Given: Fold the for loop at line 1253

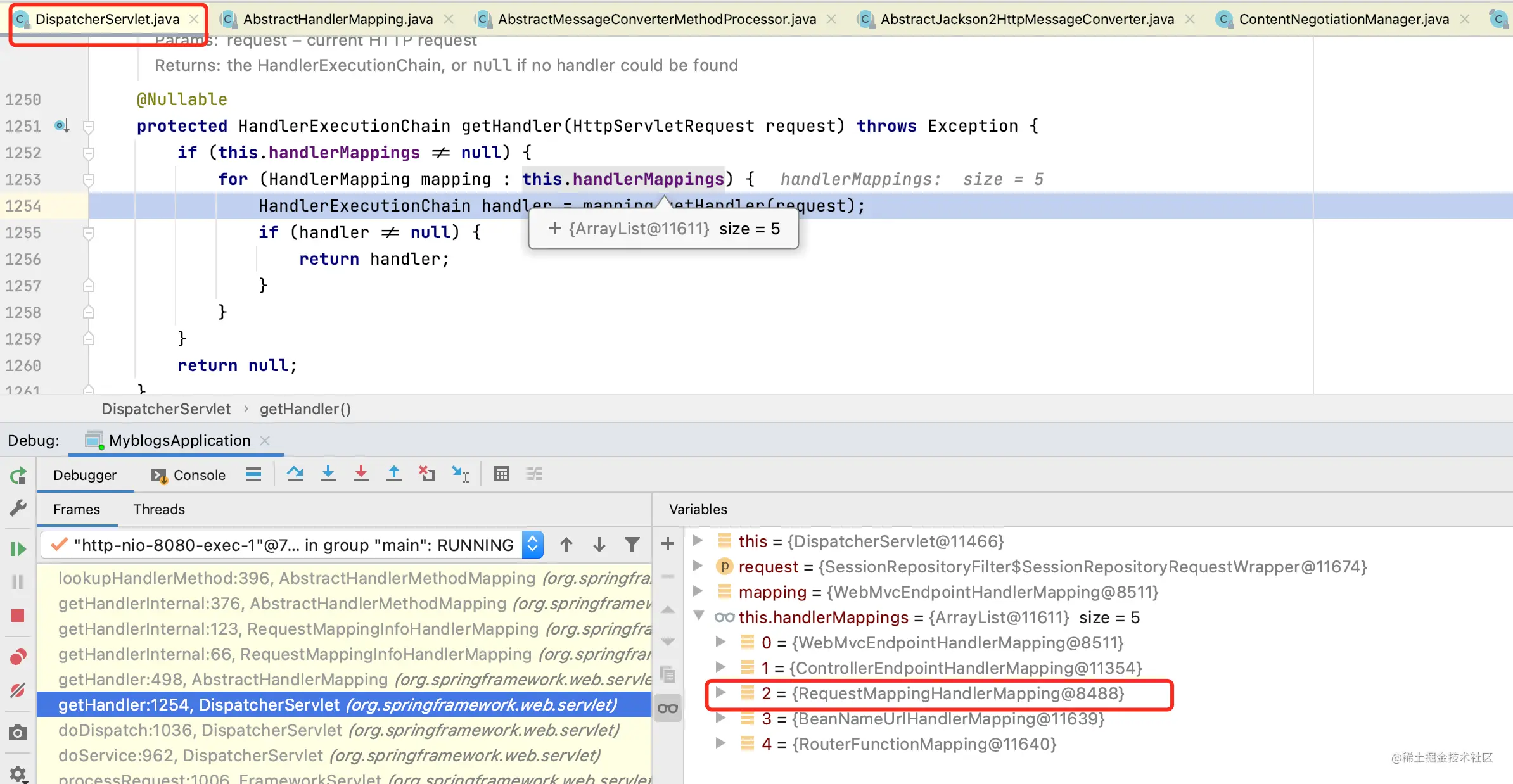Looking at the screenshot, I should pos(89,179).
